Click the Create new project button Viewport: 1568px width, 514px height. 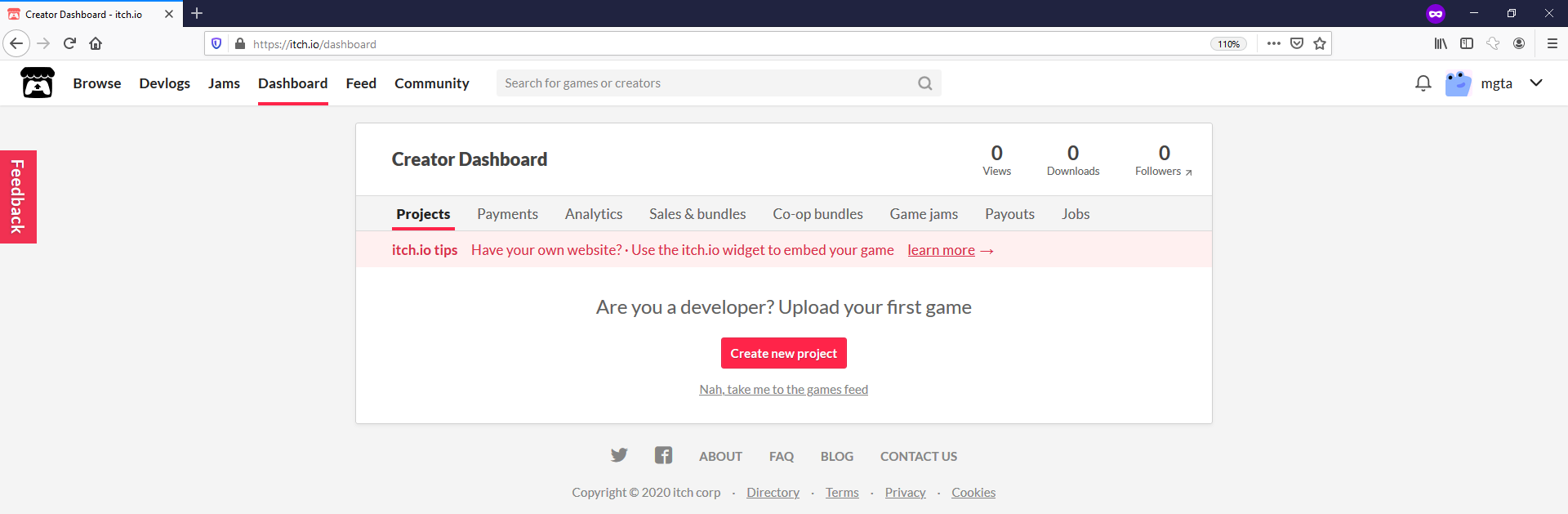[784, 353]
